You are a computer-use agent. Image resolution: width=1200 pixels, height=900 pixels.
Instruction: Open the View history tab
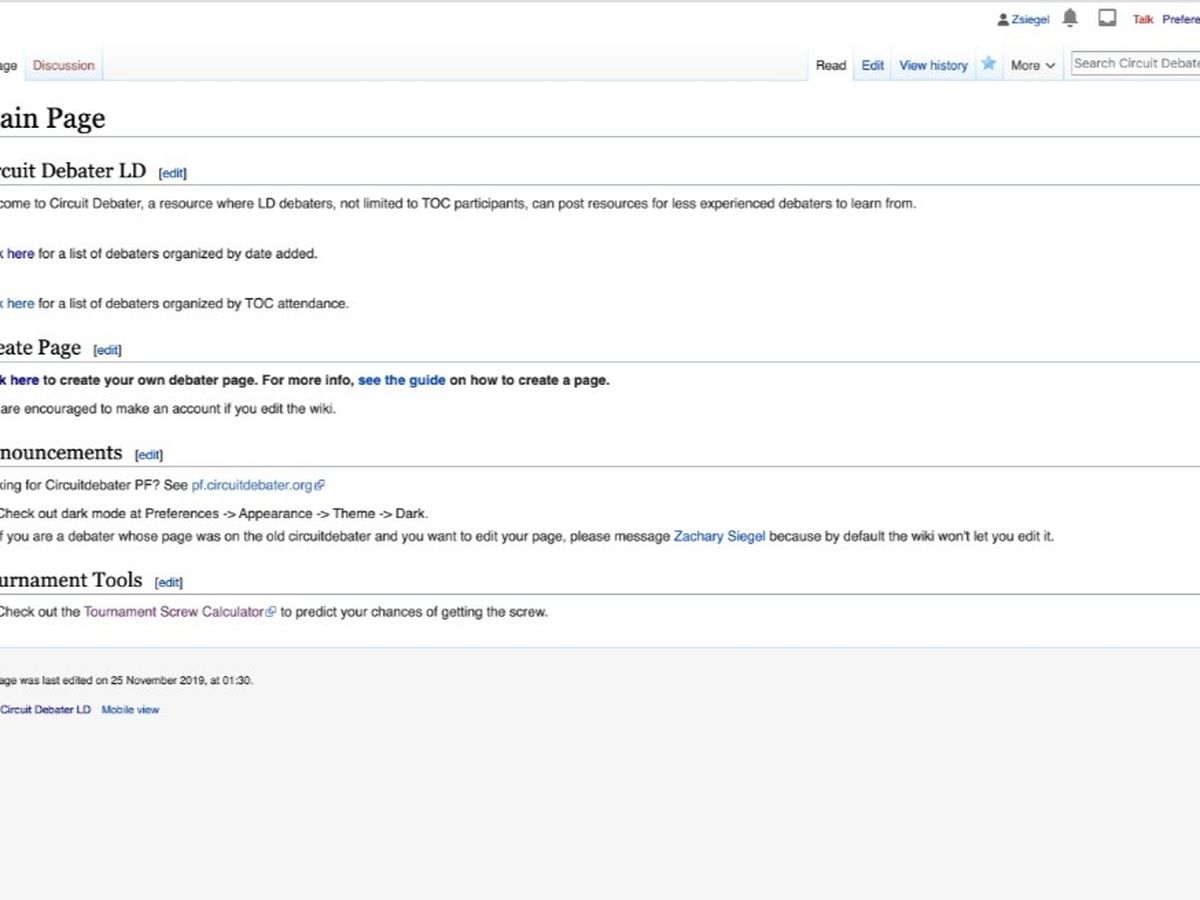coord(933,66)
